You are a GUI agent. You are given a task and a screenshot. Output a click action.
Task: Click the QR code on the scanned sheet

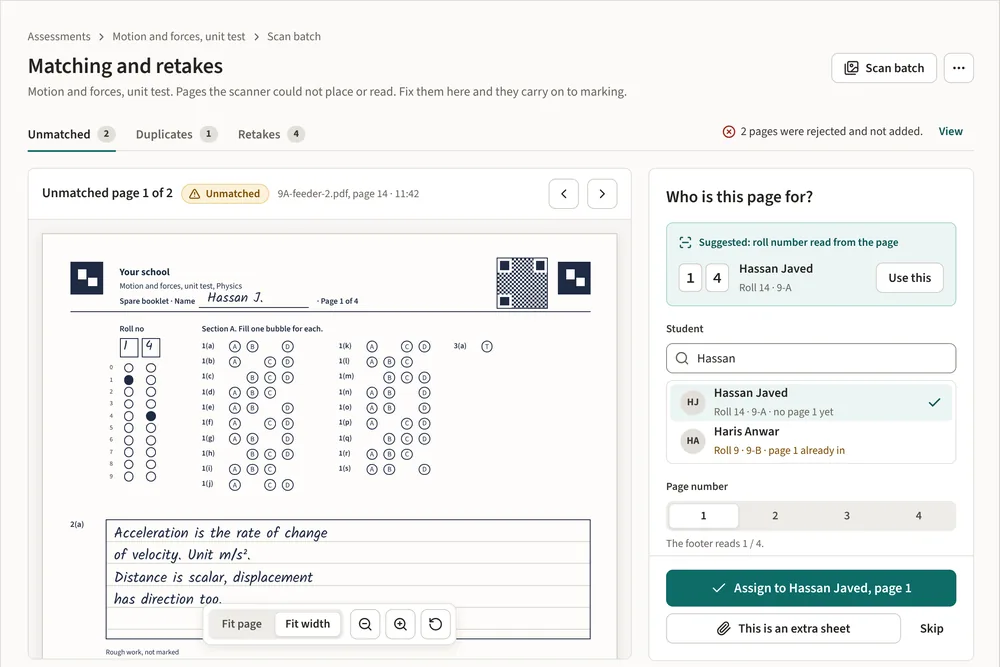pos(522,282)
